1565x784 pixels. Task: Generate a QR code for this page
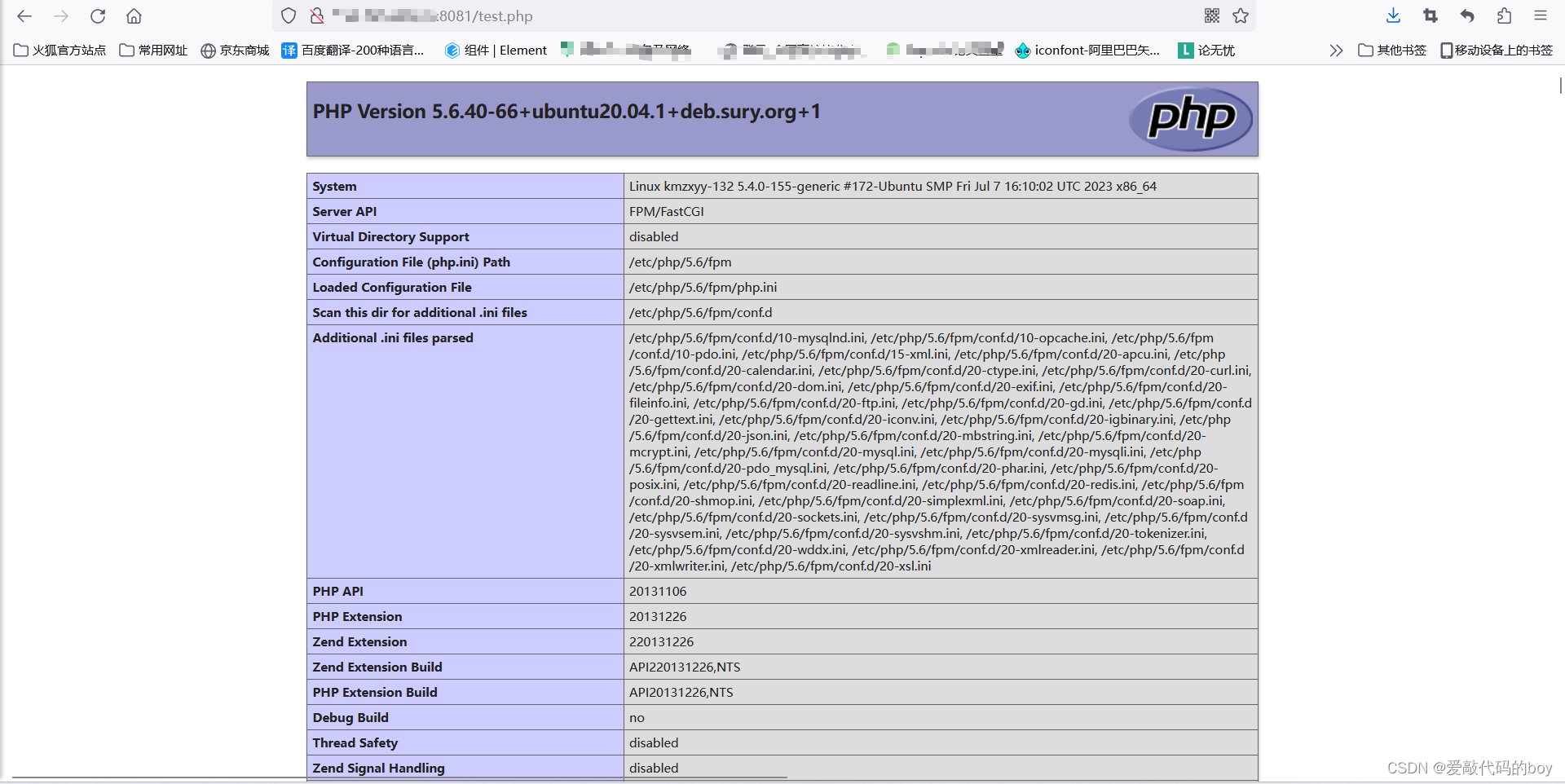tap(1212, 15)
